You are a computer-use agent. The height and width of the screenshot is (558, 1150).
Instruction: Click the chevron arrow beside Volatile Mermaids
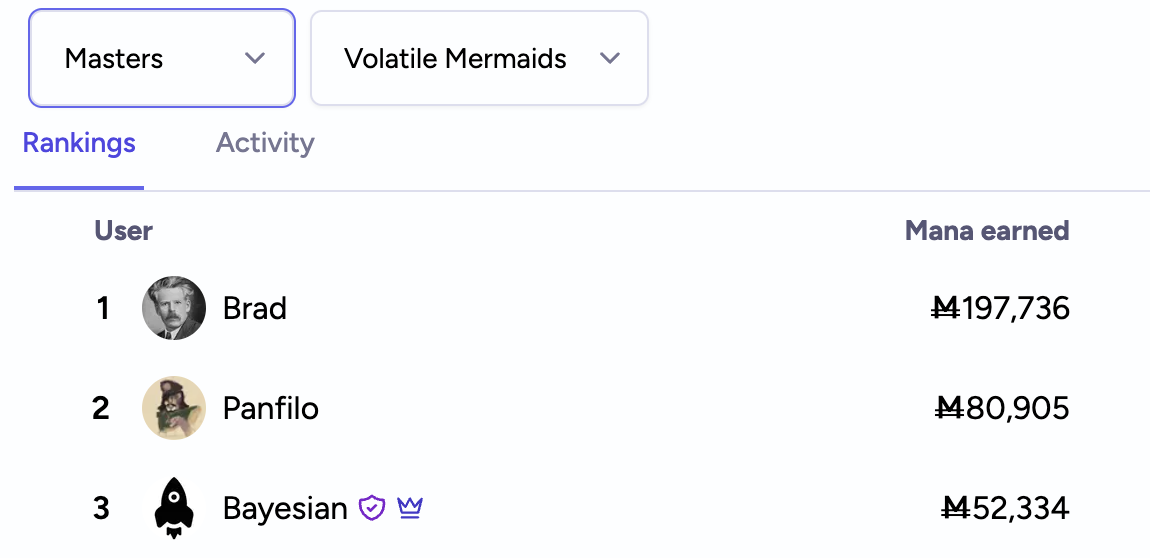pyautogui.click(x=610, y=58)
